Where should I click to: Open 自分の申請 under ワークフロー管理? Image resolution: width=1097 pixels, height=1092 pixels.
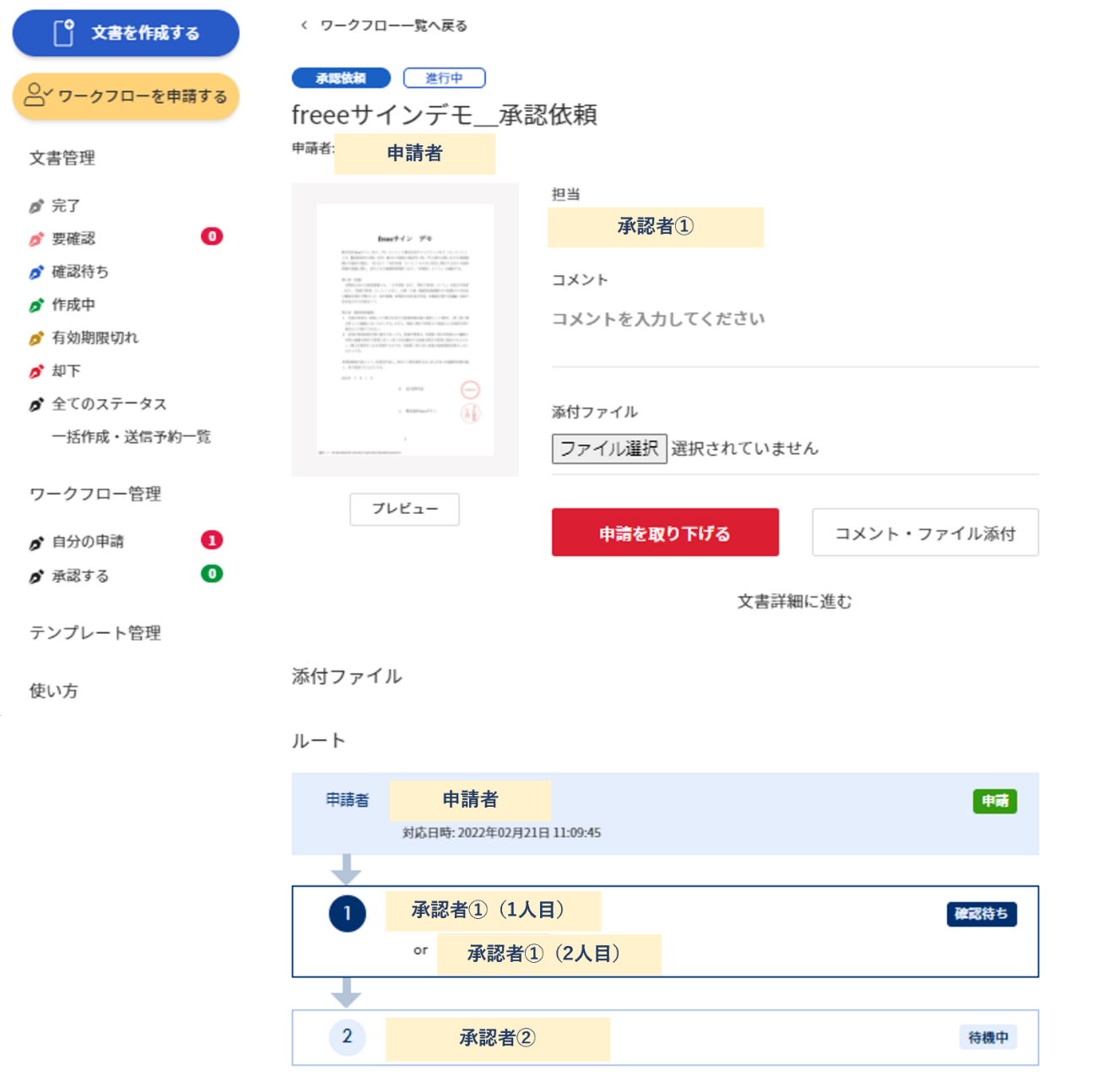(88, 542)
